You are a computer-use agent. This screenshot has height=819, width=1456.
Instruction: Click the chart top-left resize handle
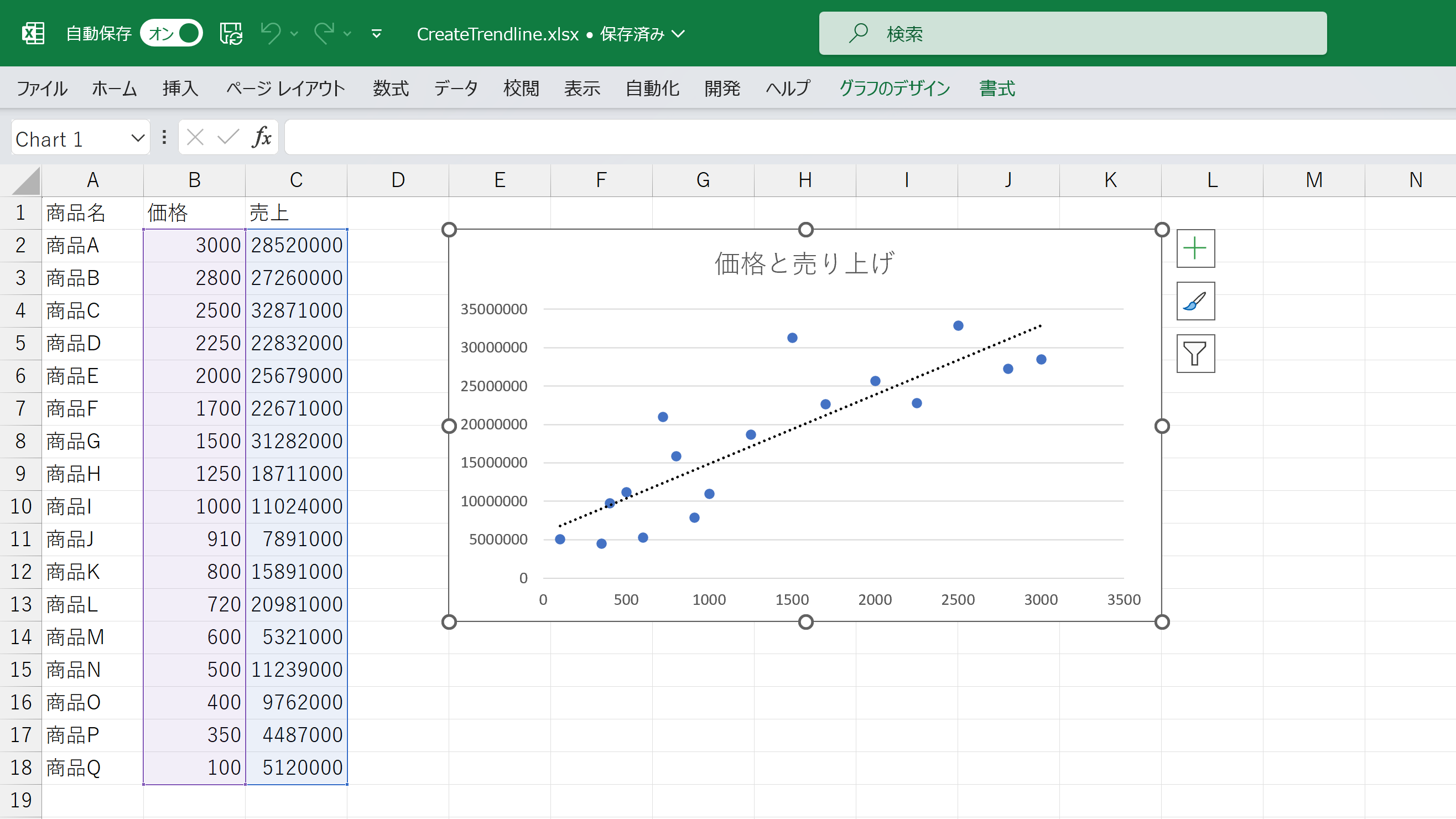[449, 230]
